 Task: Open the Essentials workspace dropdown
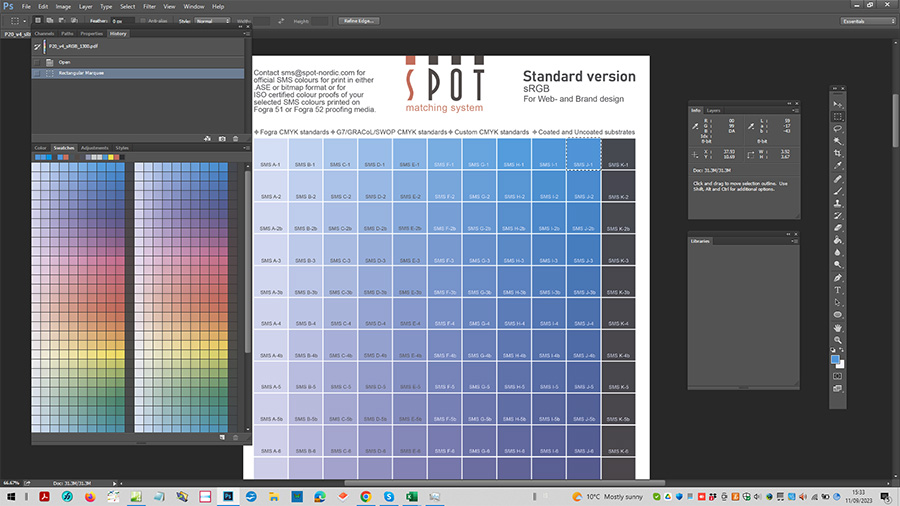coord(866,20)
